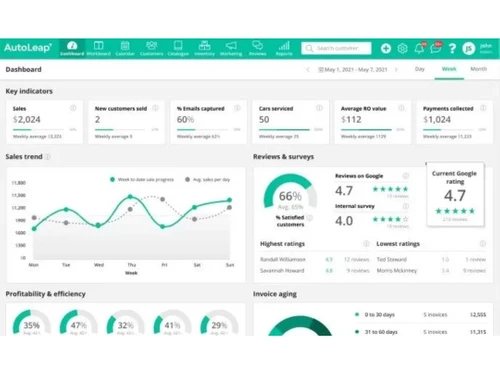Toggle Week to date sale progress legend
This screenshot has width=500, height=375.
pyautogui.click(x=142, y=179)
